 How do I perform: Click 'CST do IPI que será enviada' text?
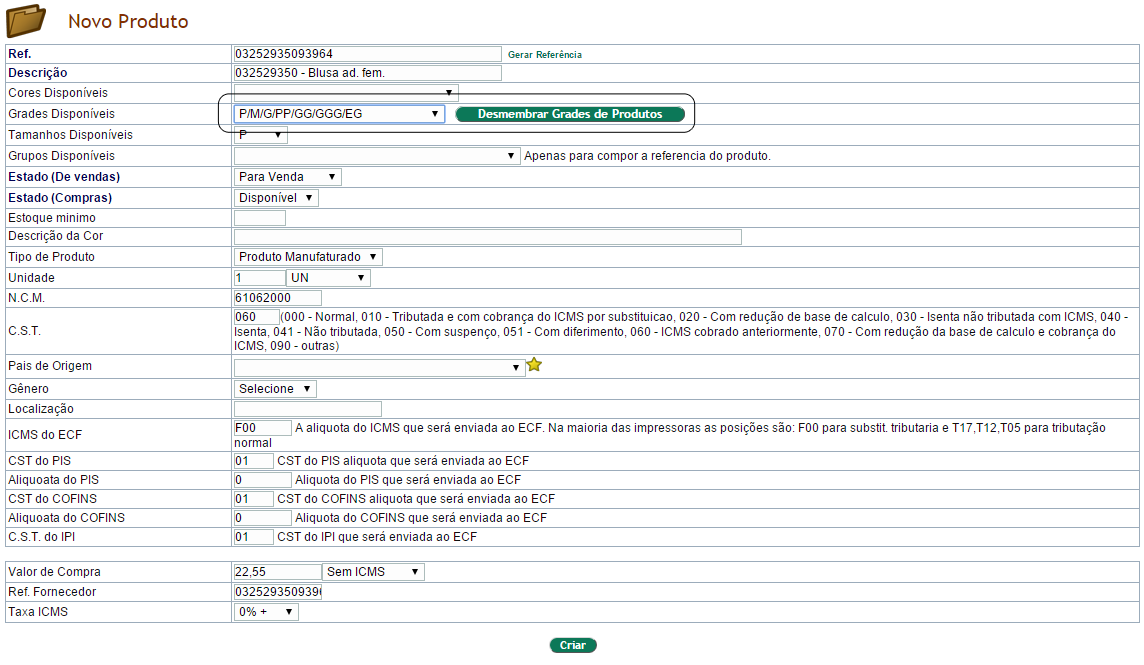tap(377, 537)
